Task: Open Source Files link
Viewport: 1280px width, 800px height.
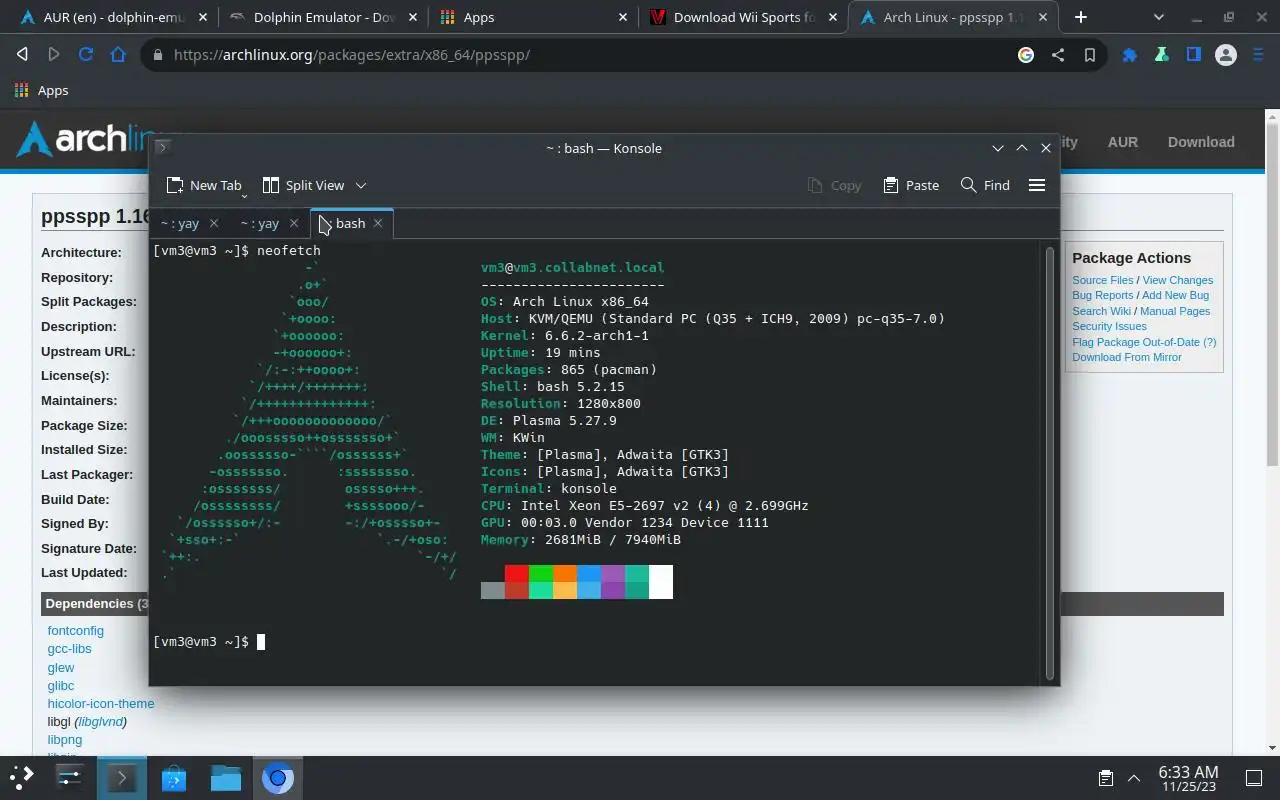Action: (1103, 280)
